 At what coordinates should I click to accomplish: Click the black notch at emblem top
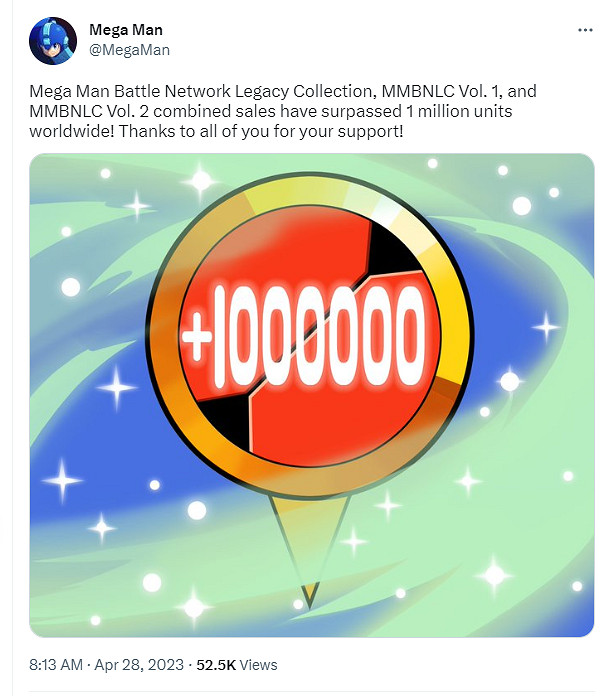[x=391, y=251]
